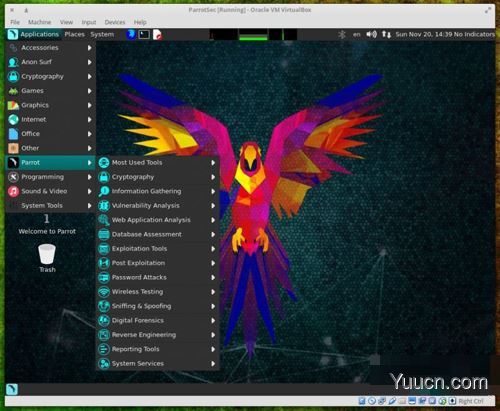Click the Password Attacks icon

(104, 277)
